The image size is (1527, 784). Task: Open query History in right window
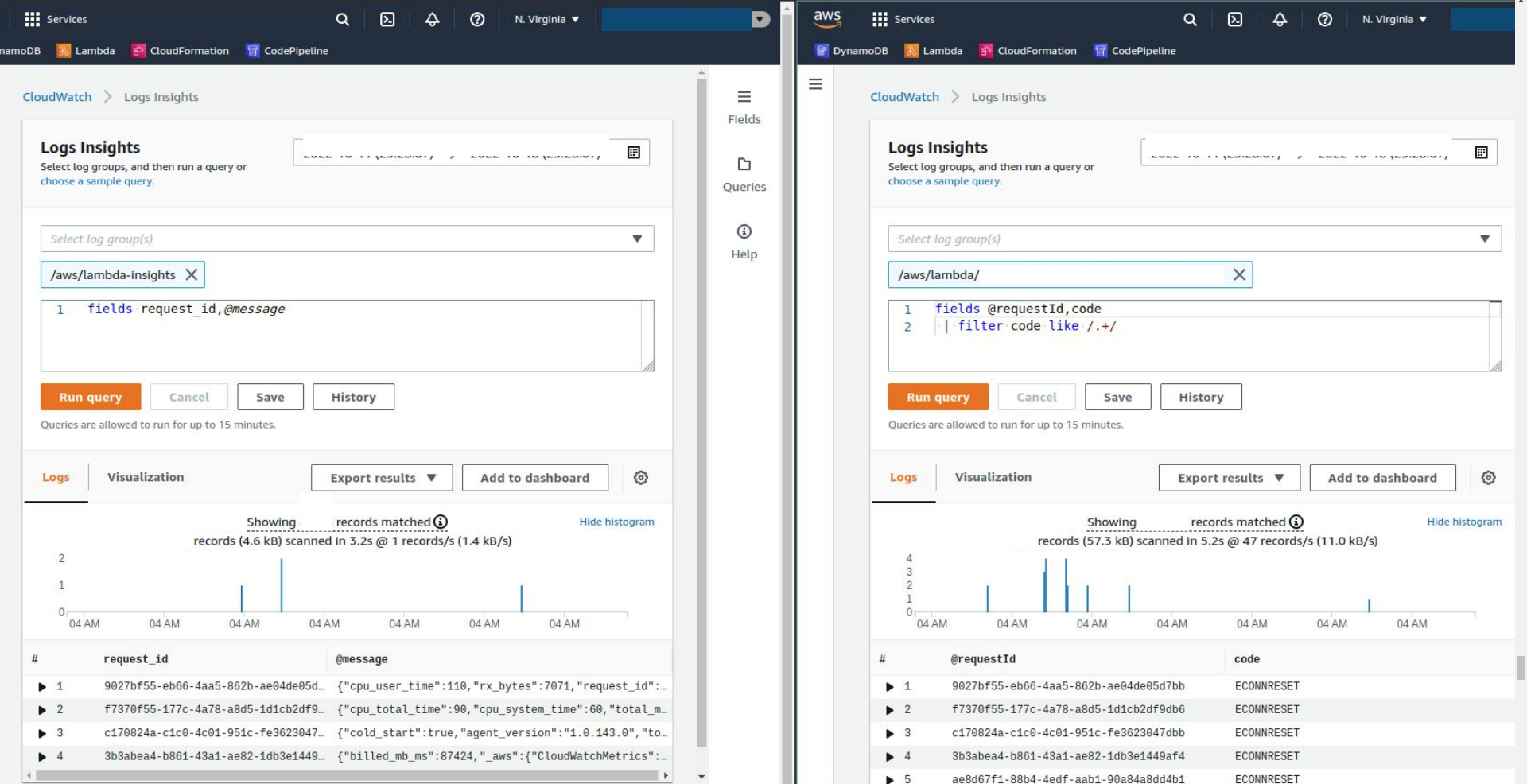(1201, 397)
